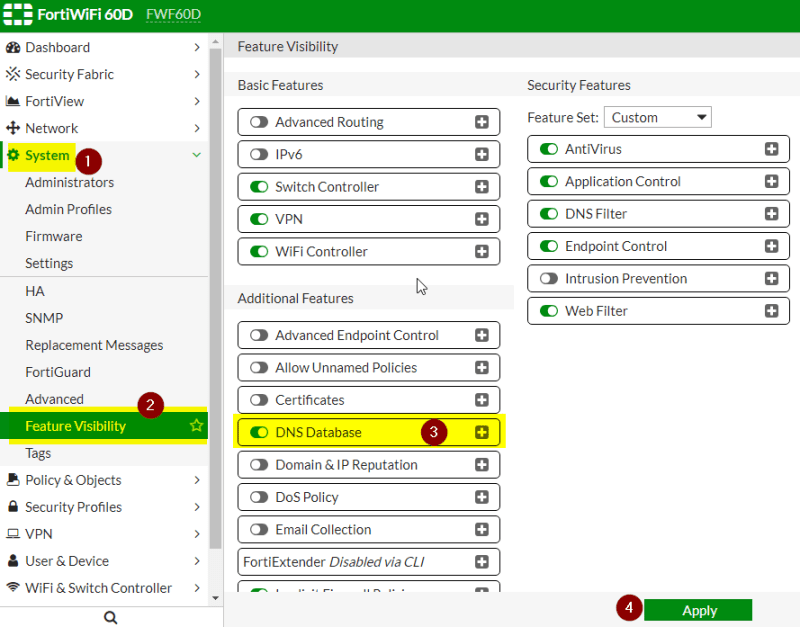
Task: Click the System gear icon
Action: point(13,155)
